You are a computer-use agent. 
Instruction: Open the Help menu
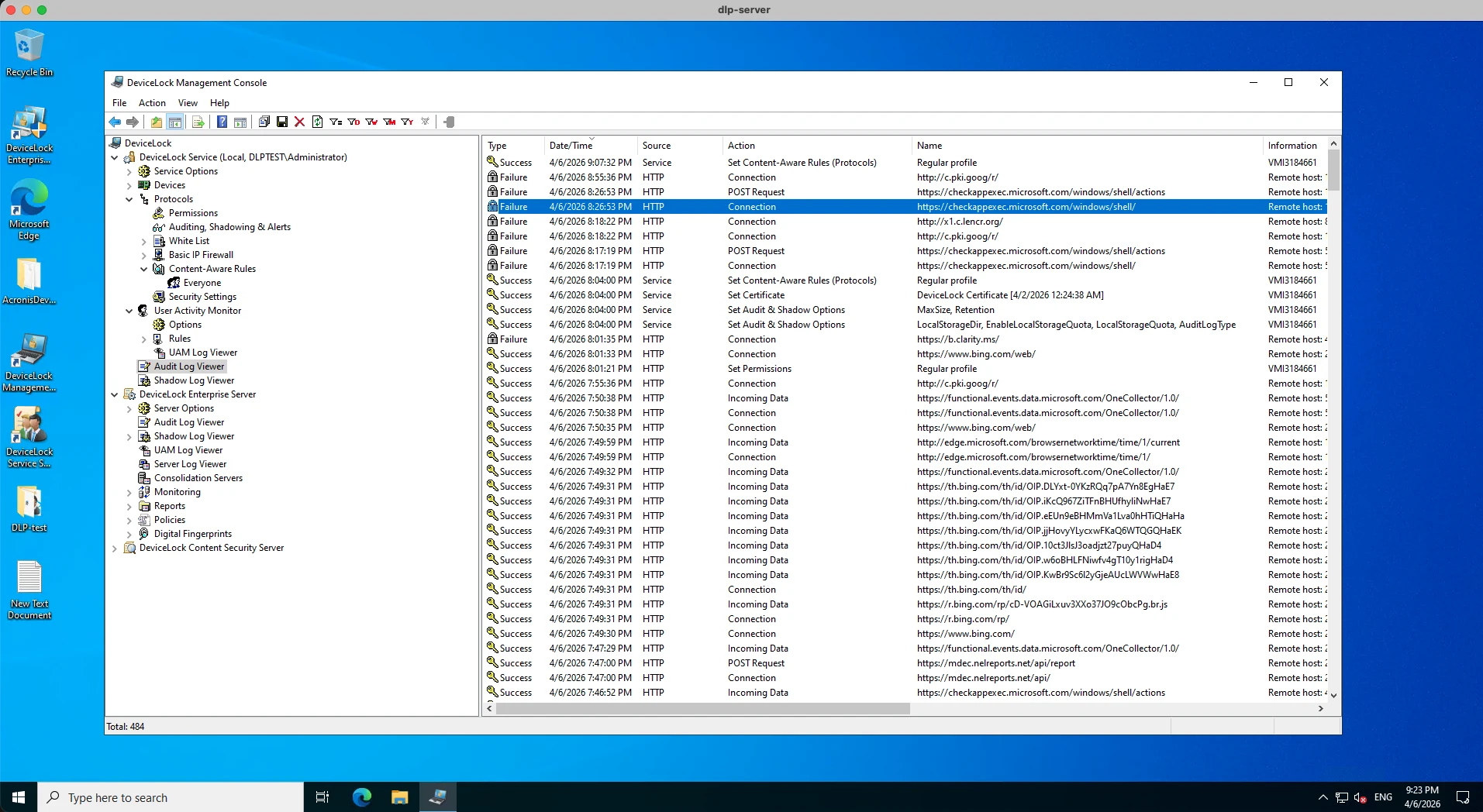pos(219,102)
